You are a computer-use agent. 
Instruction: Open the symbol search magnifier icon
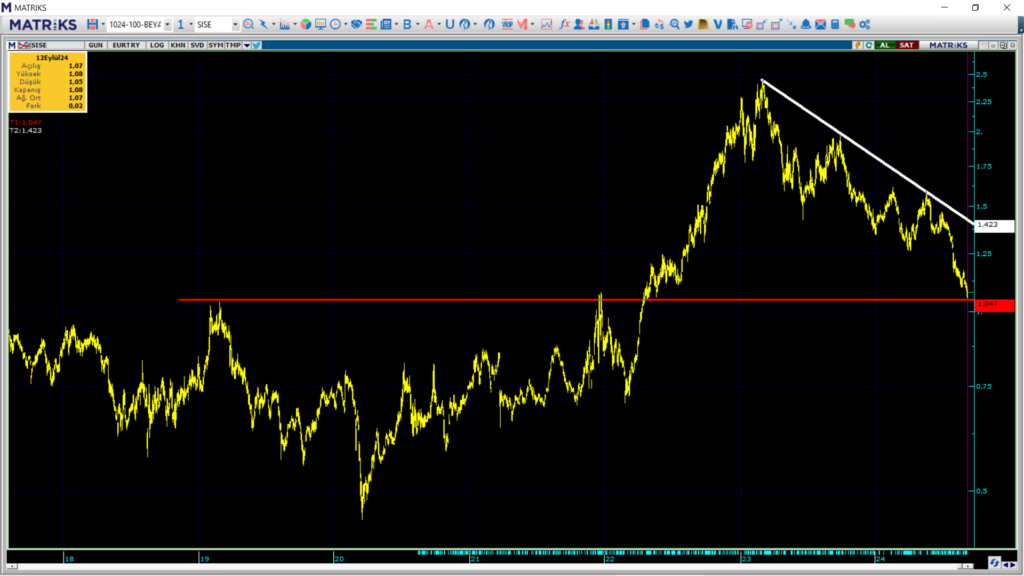pyautogui.click(x=248, y=24)
